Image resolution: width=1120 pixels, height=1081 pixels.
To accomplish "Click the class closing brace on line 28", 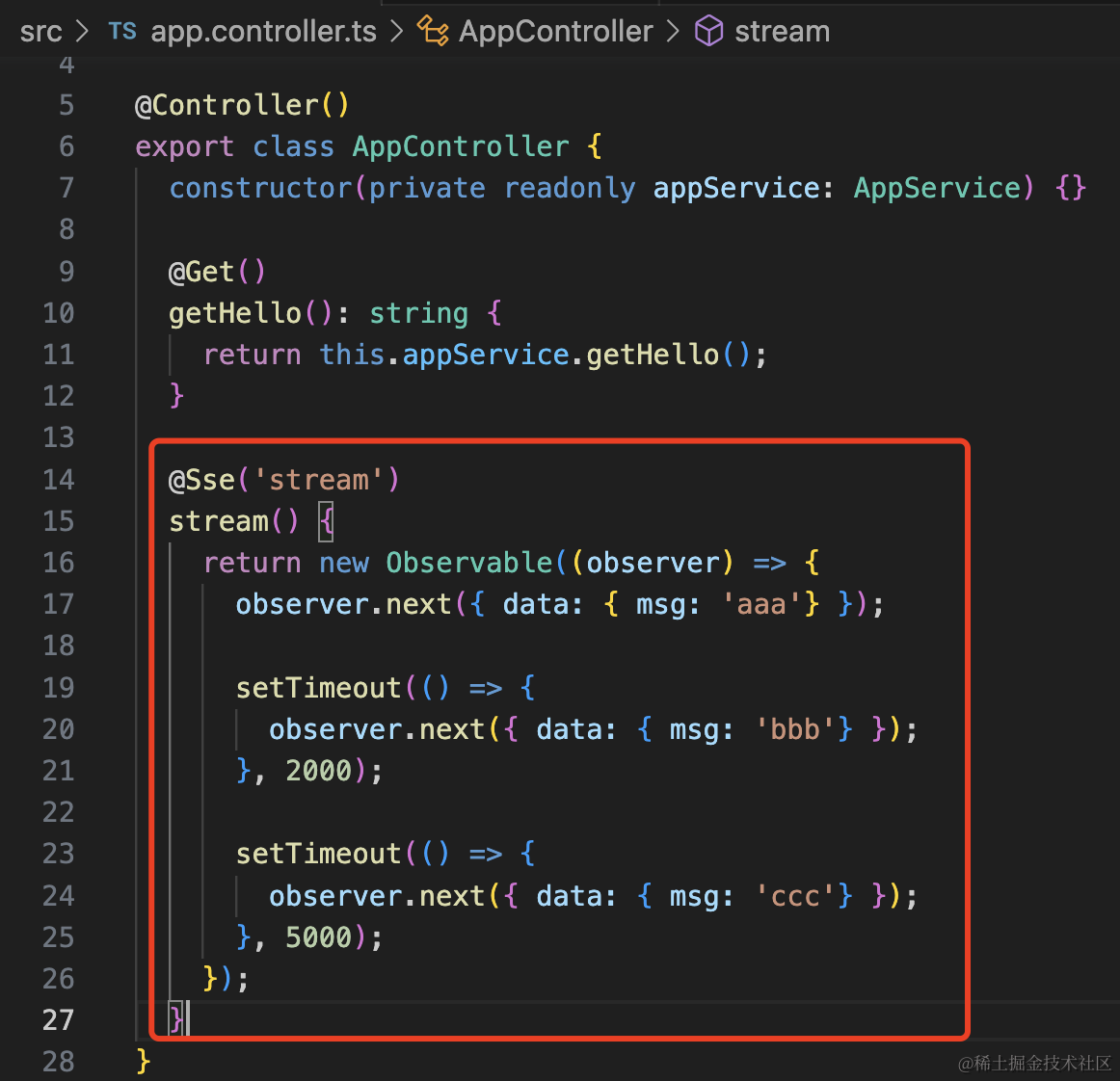I will (143, 1061).
